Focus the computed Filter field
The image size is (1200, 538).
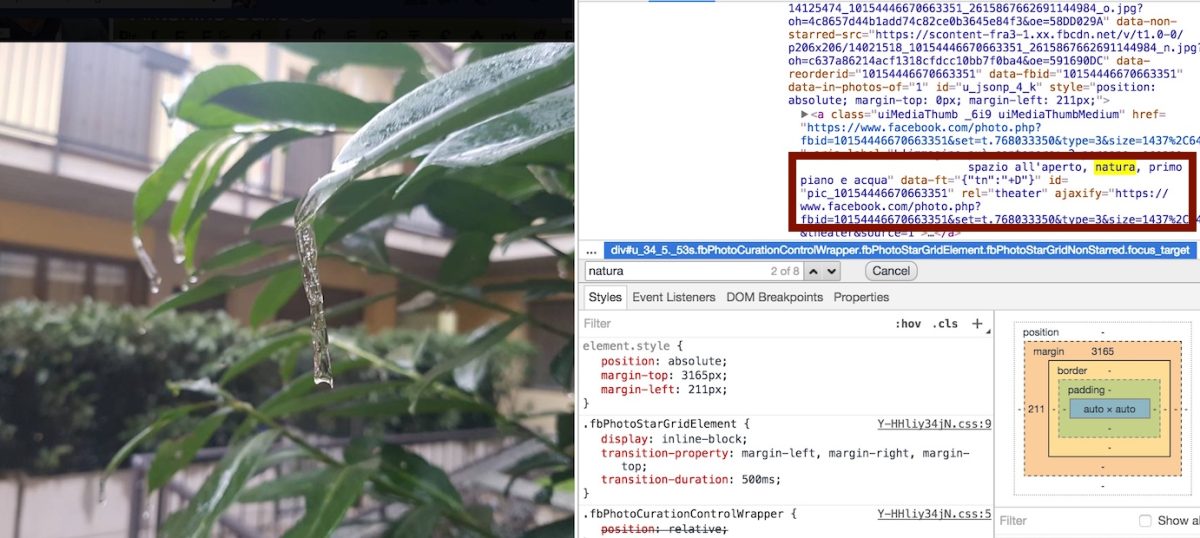click(1060, 521)
